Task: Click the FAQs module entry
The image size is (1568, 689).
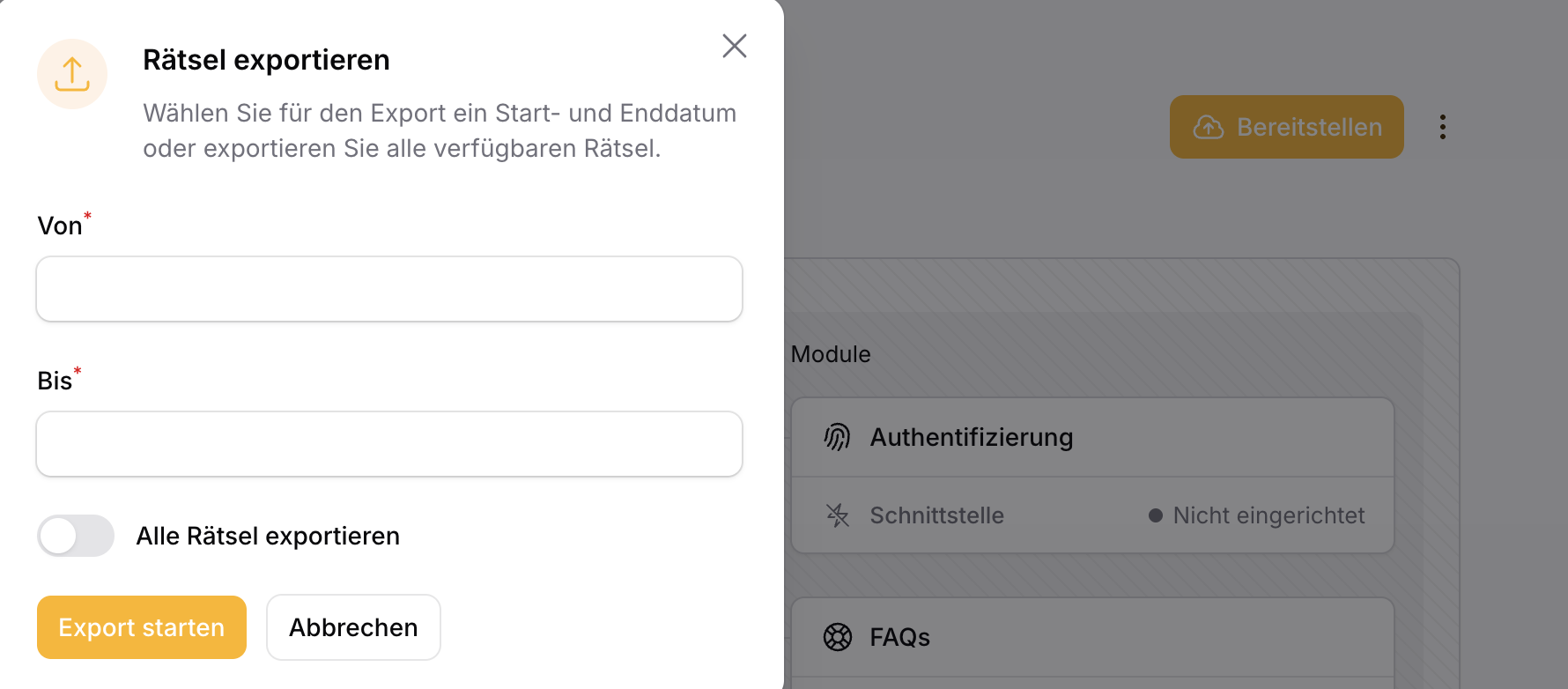Action: [899, 636]
